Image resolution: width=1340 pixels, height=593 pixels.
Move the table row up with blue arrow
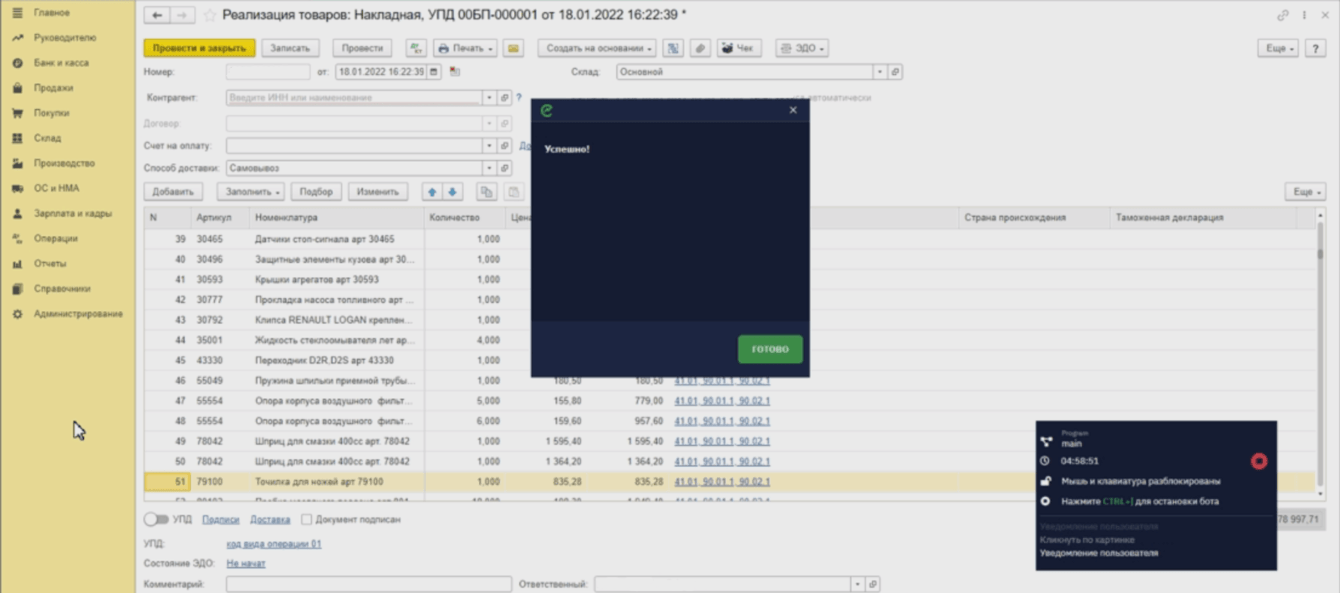[432, 192]
